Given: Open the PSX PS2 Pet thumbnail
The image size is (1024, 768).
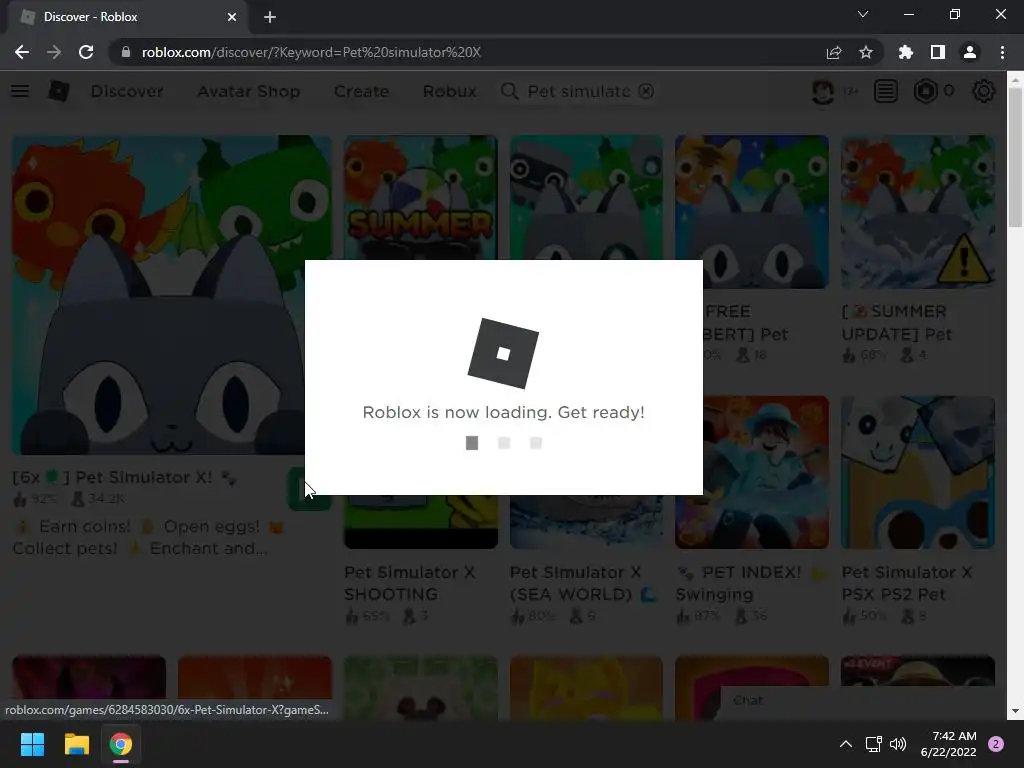Looking at the screenshot, I should [x=918, y=472].
